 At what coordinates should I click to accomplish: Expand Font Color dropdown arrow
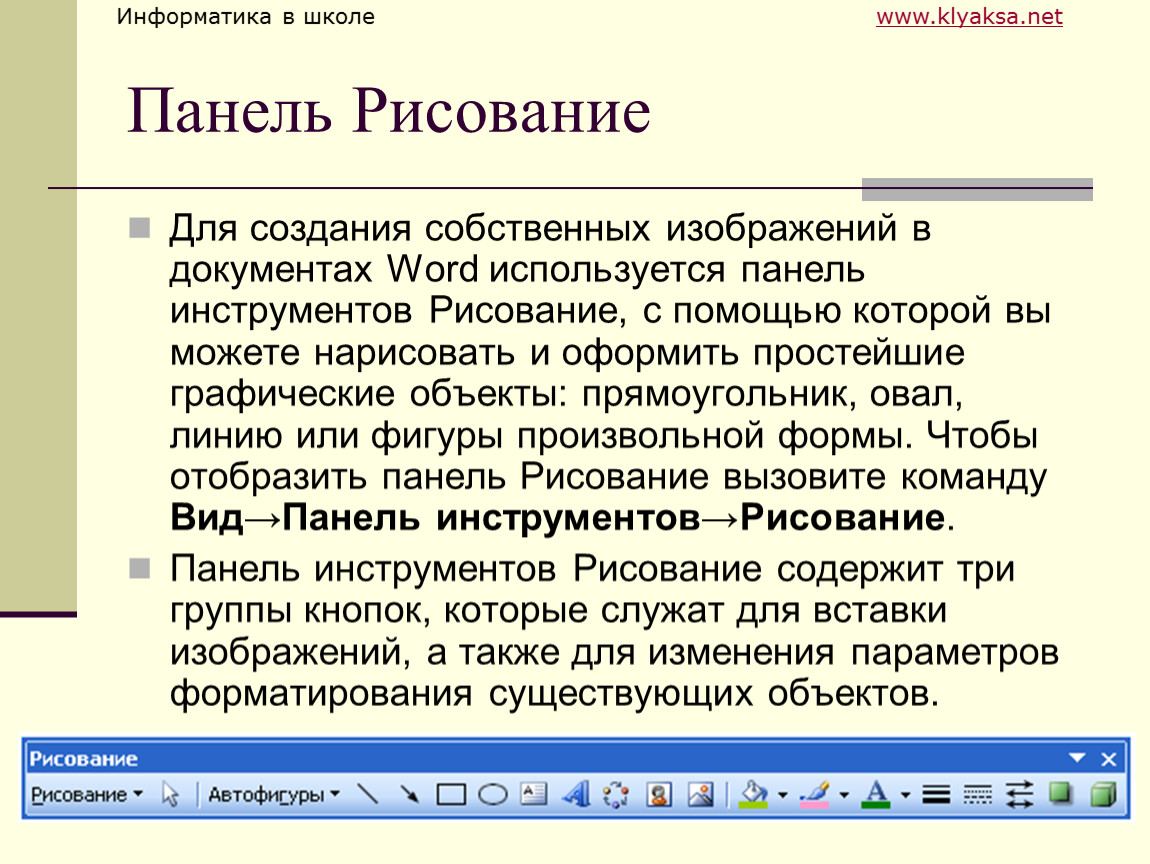(905, 794)
